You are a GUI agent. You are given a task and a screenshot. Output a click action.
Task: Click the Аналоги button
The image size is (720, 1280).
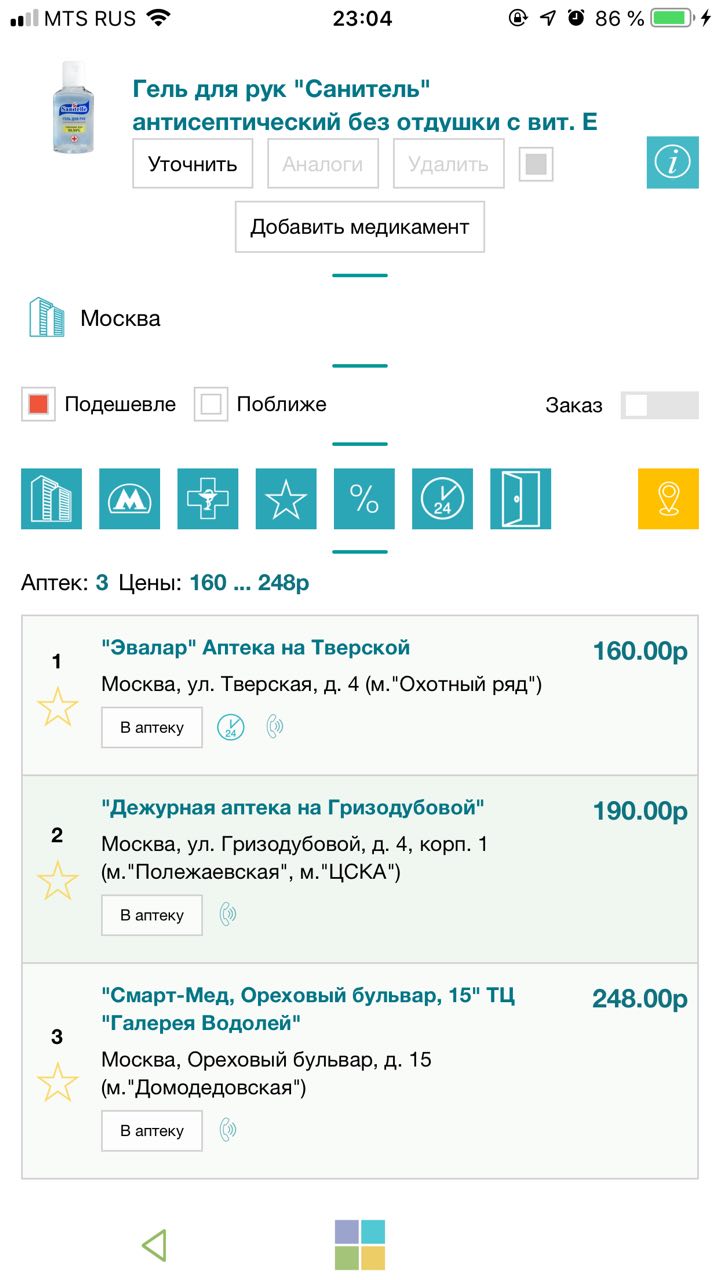323,164
